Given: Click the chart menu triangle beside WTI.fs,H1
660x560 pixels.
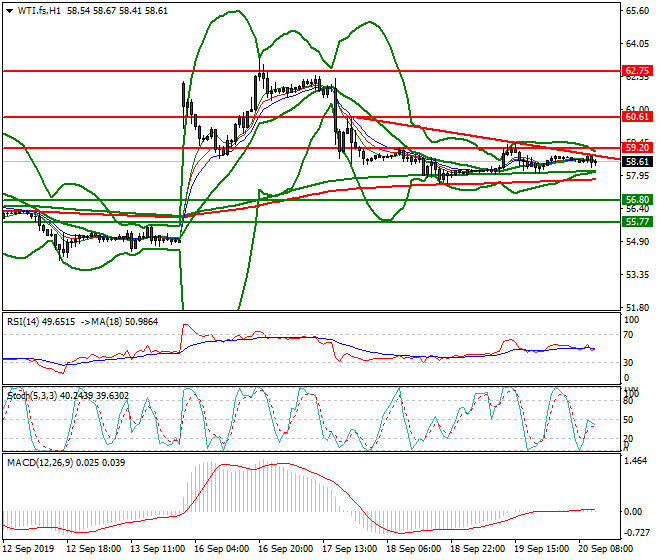Looking at the screenshot, I should (9, 11).
